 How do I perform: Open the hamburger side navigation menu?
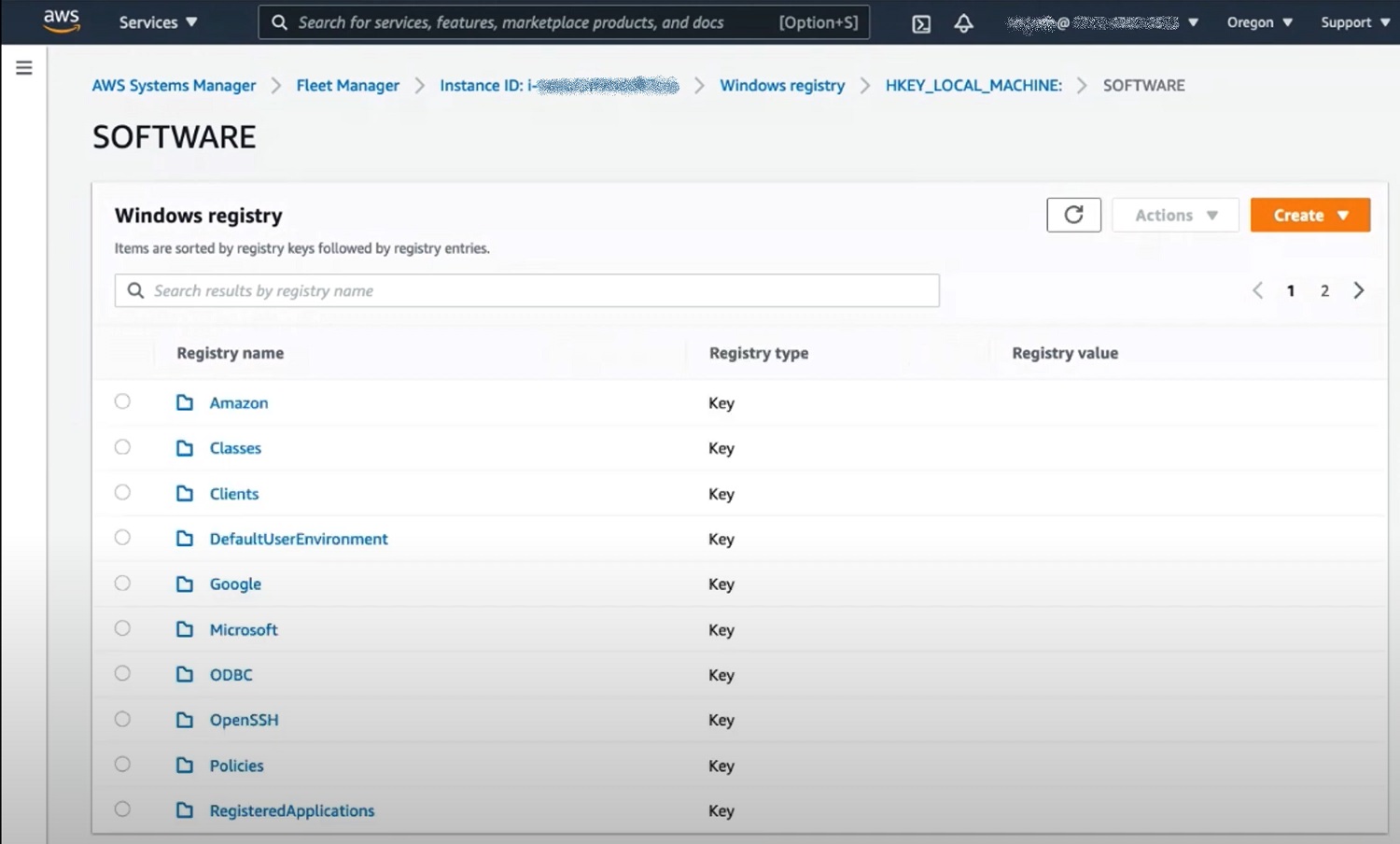[24, 67]
